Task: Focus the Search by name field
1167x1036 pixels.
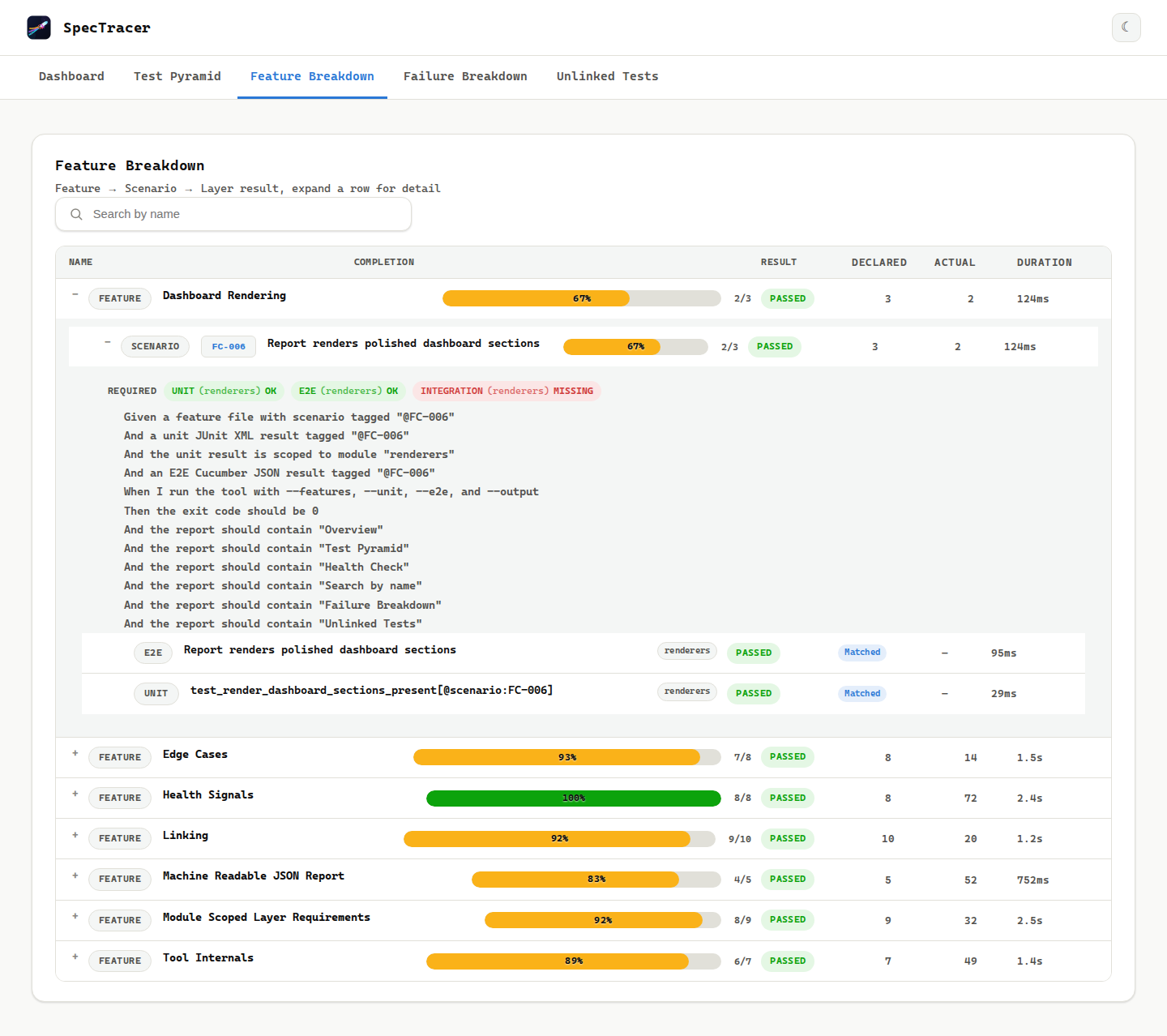Action: click(x=233, y=214)
